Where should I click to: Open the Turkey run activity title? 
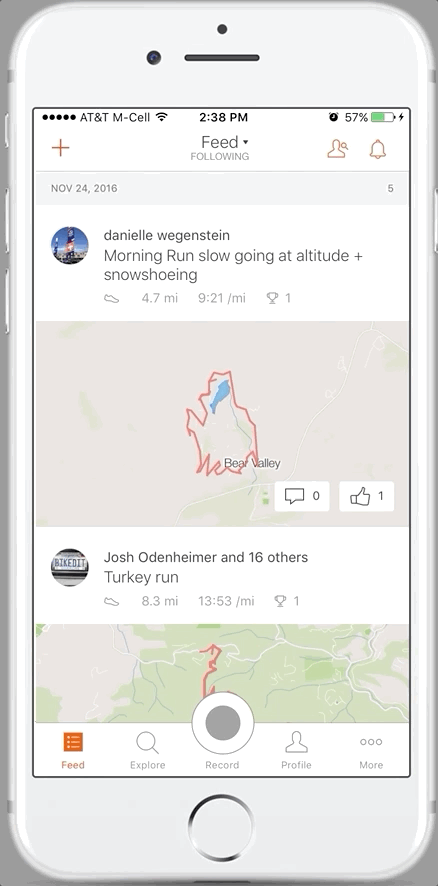click(141, 577)
